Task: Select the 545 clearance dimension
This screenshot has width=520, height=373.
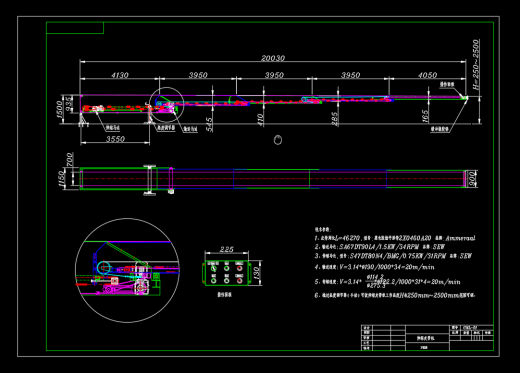Action: (209, 124)
